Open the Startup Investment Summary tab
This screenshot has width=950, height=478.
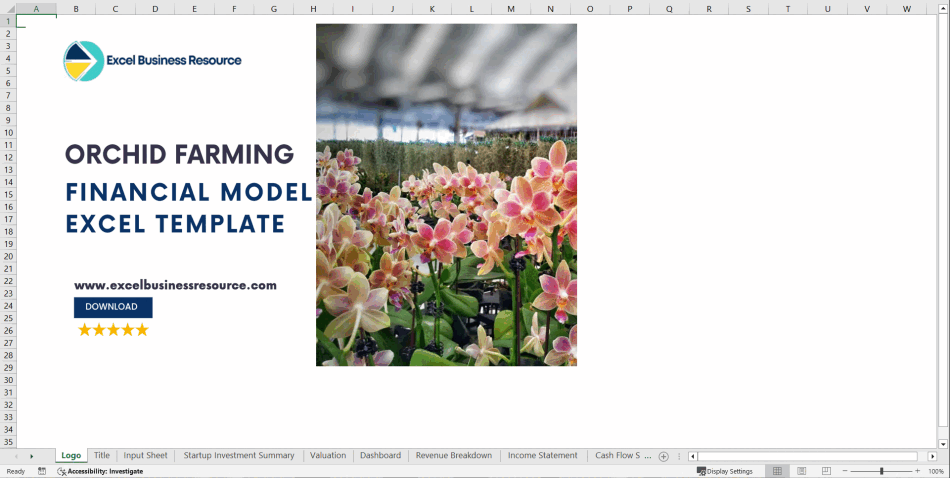tap(239, 456)
